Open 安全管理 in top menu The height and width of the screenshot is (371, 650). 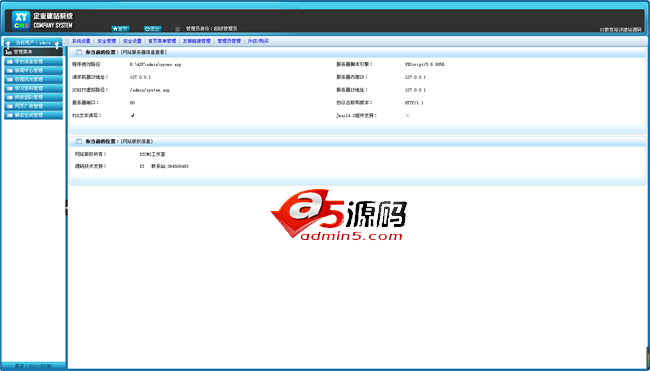point(107,41)
